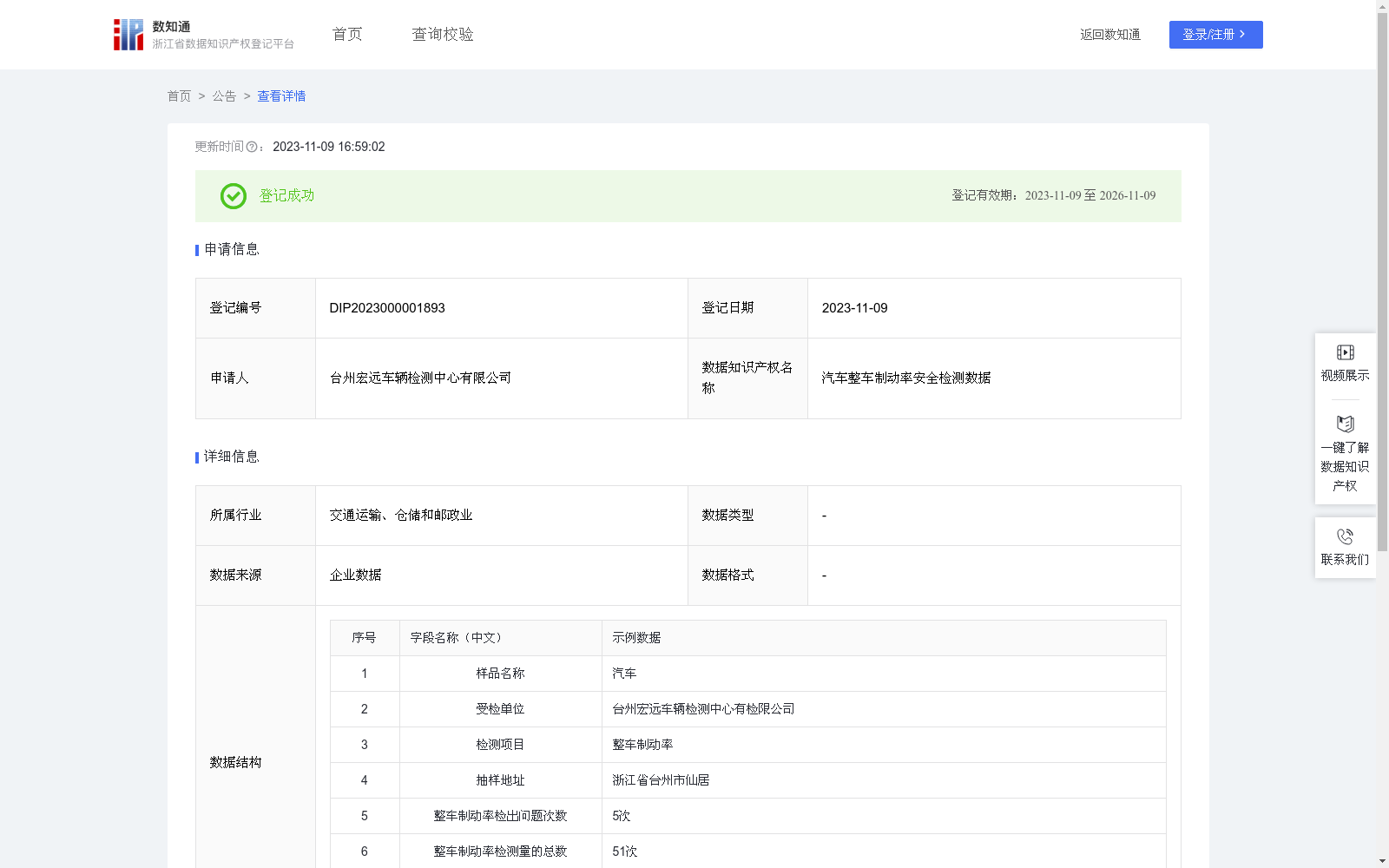Click the 序号 column header
Viewport: 1389px width, 868px height.
coord(365,638)
